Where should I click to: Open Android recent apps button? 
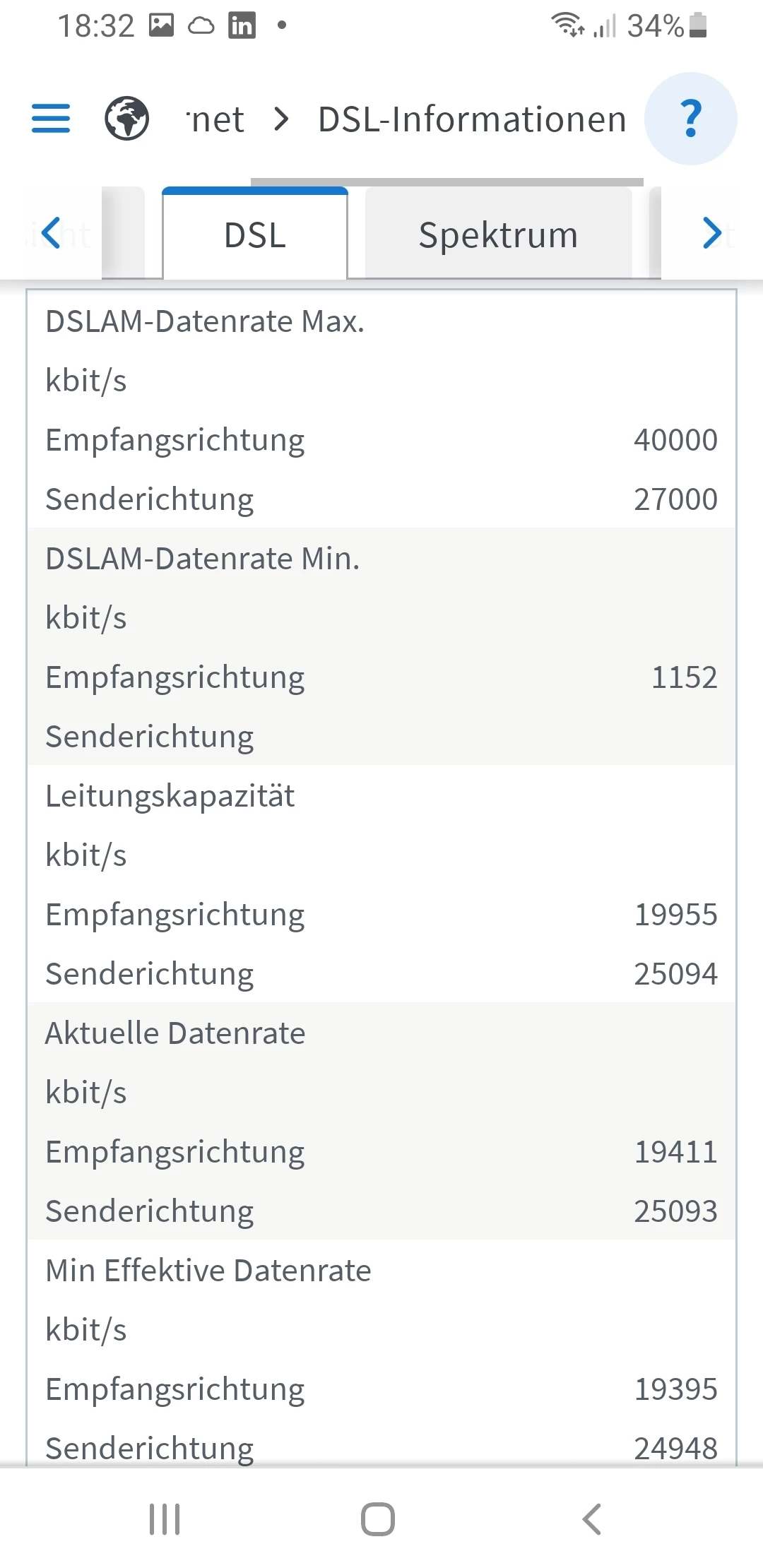pyautogui.click(x=165, y=1519)
